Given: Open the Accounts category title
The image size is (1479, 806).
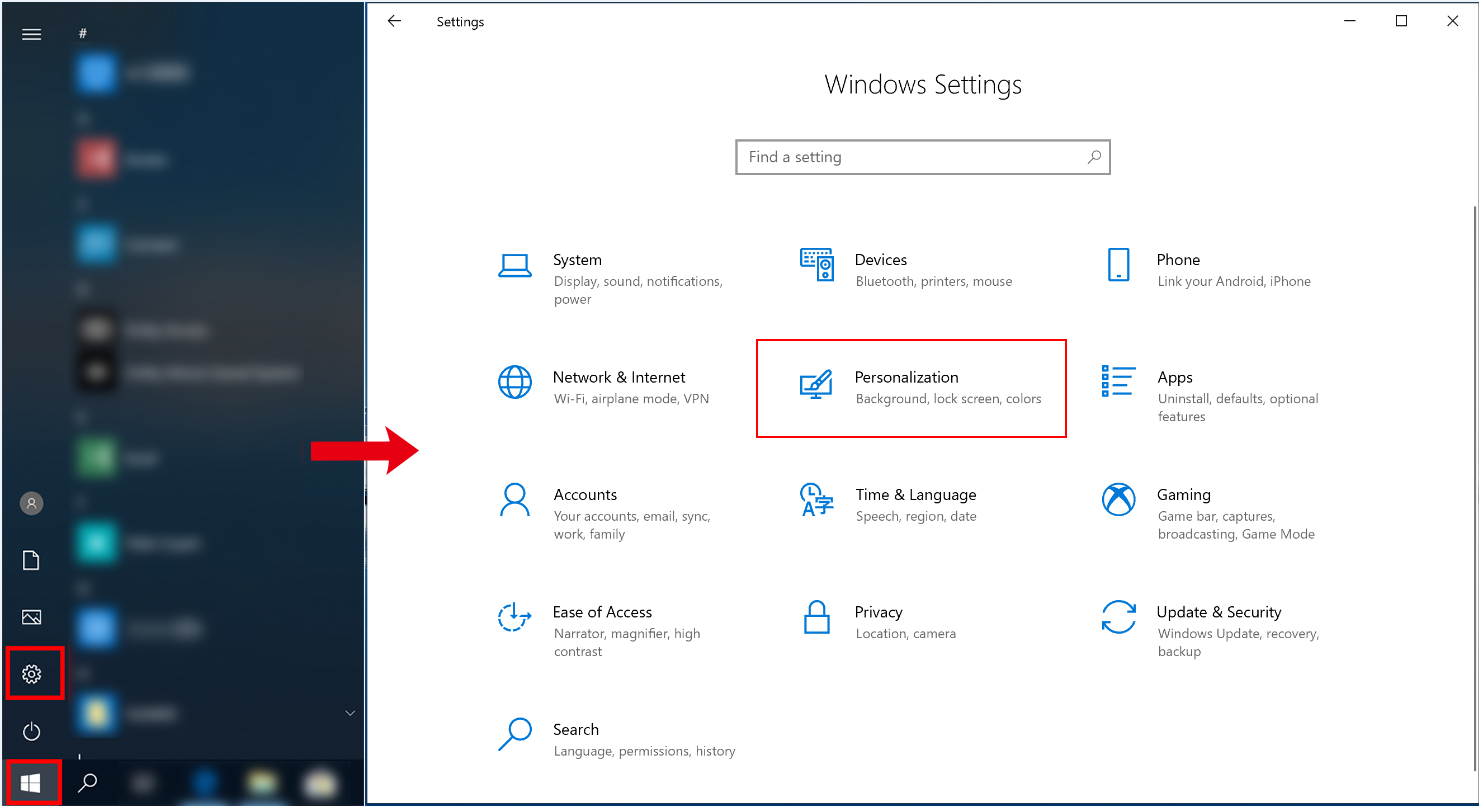Looking at the screenshot, I should (585, 495).
